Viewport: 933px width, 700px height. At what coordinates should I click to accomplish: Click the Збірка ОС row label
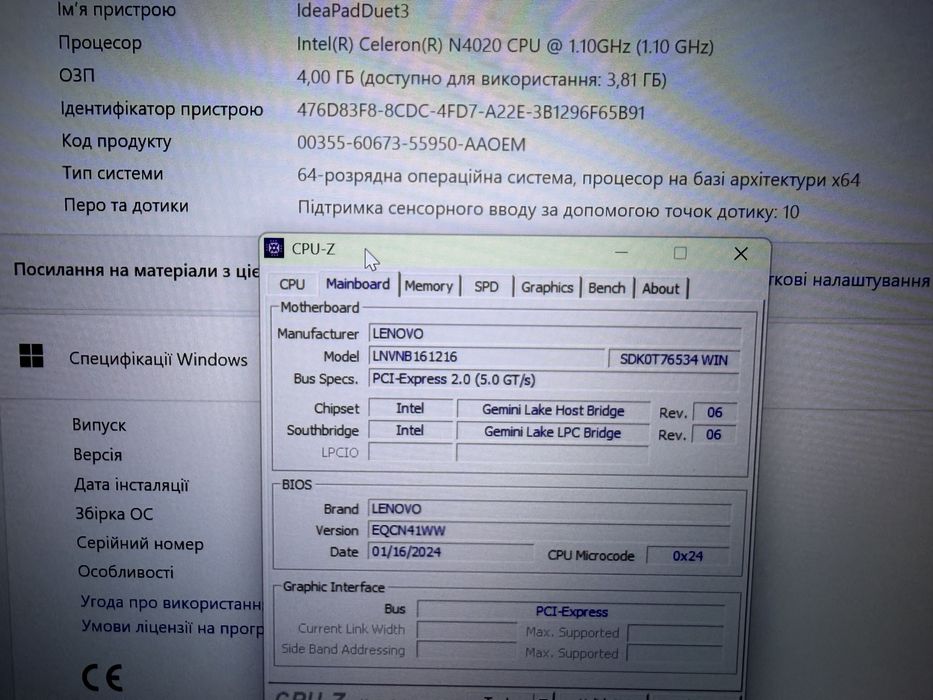click(114, 514)
